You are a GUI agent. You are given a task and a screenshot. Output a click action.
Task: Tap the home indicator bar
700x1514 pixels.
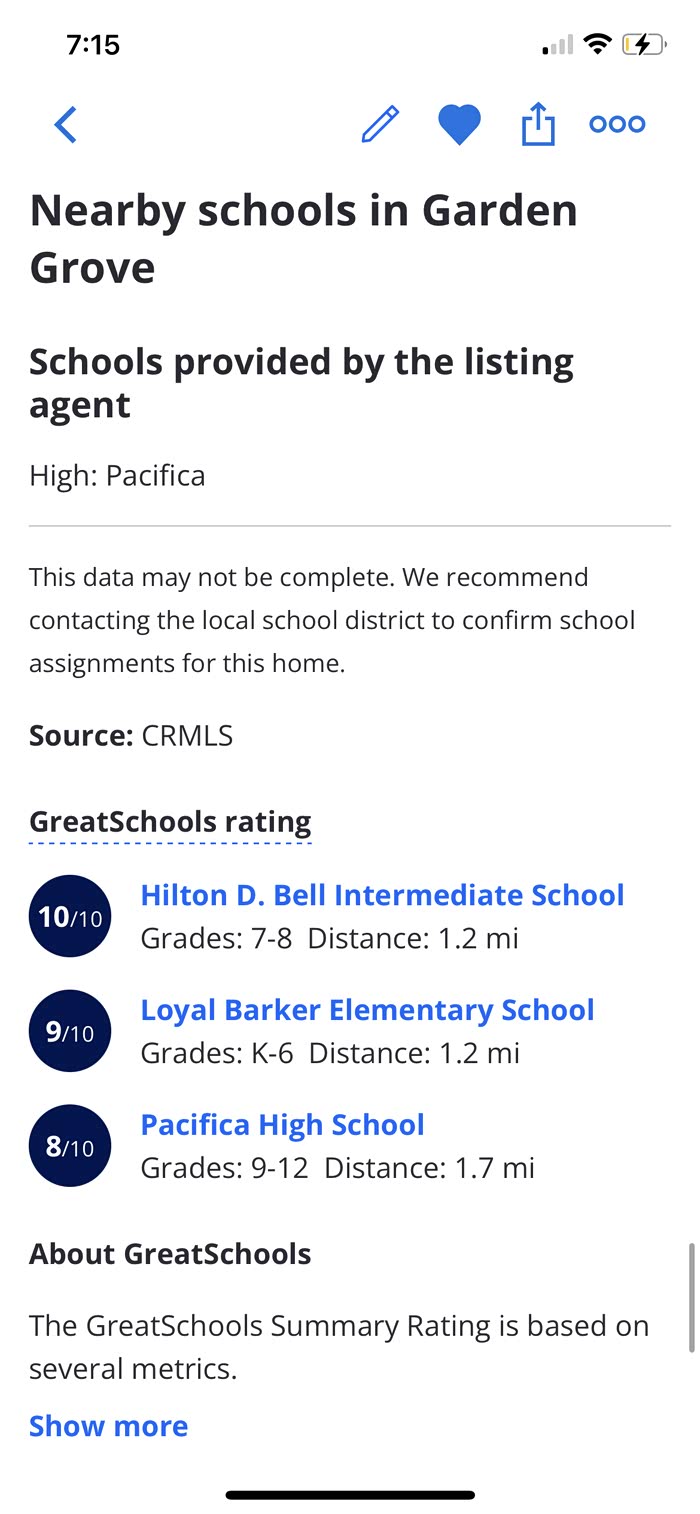coord(350,1495)
